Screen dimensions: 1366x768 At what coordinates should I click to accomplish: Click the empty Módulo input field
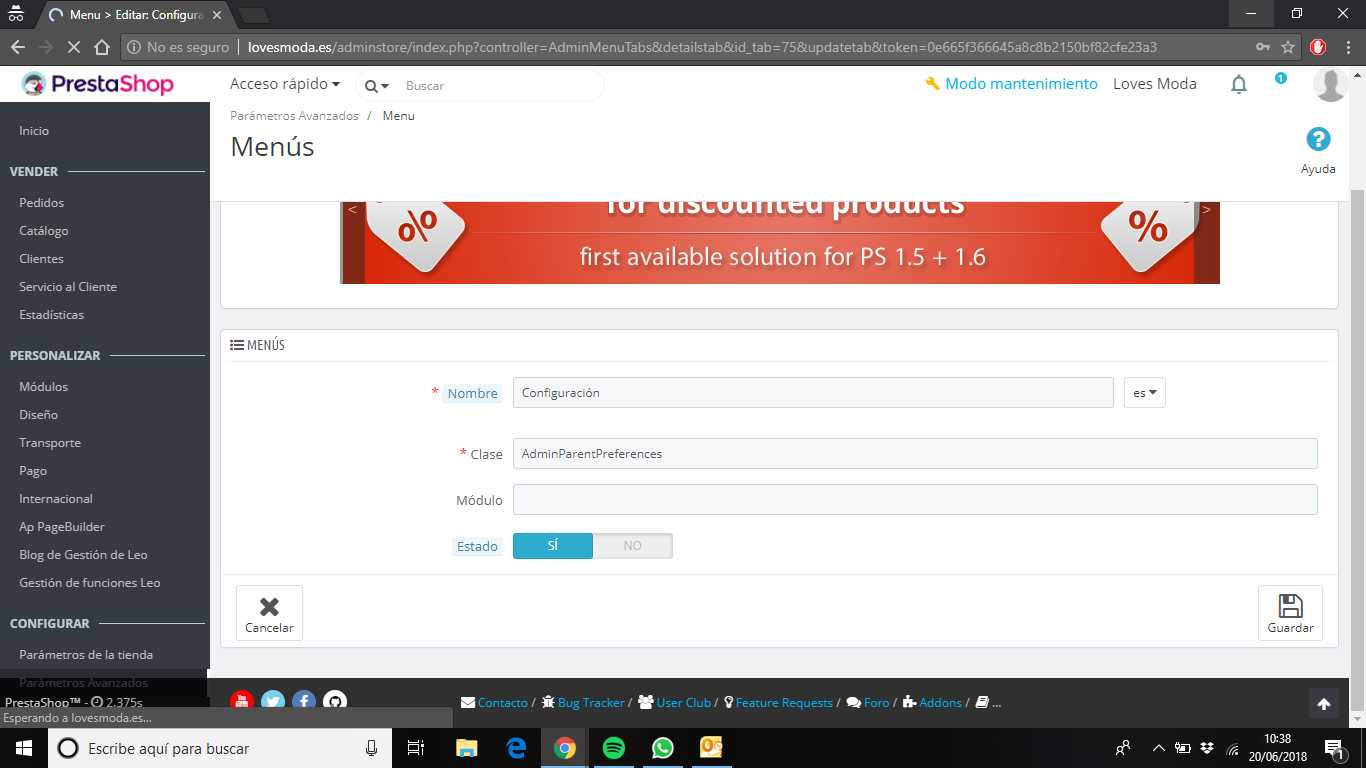point(915,500)
